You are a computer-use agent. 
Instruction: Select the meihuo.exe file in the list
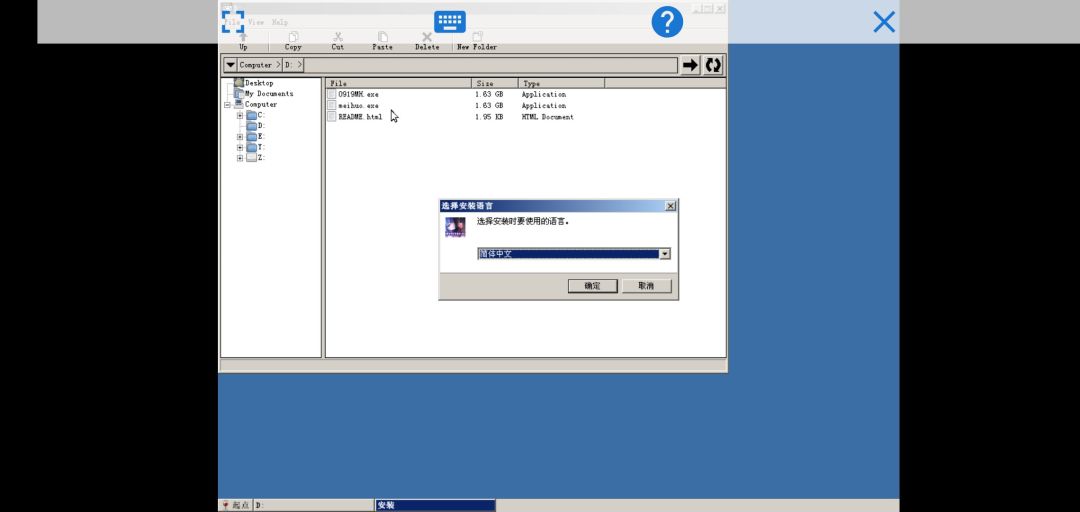click(358, 105)
